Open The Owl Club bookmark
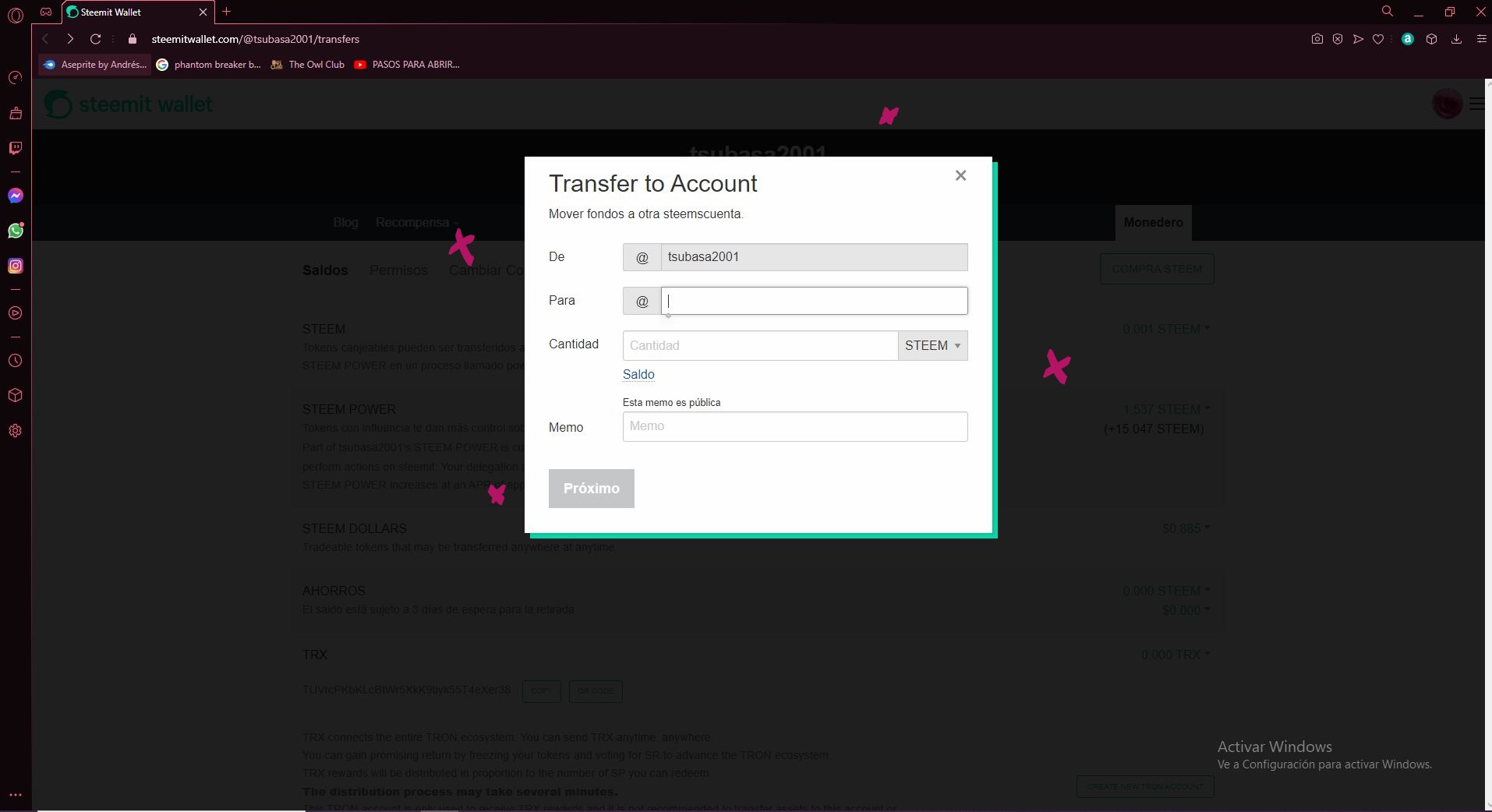Viewport: 1492px width, 812px height. click(x=307, y=65)
